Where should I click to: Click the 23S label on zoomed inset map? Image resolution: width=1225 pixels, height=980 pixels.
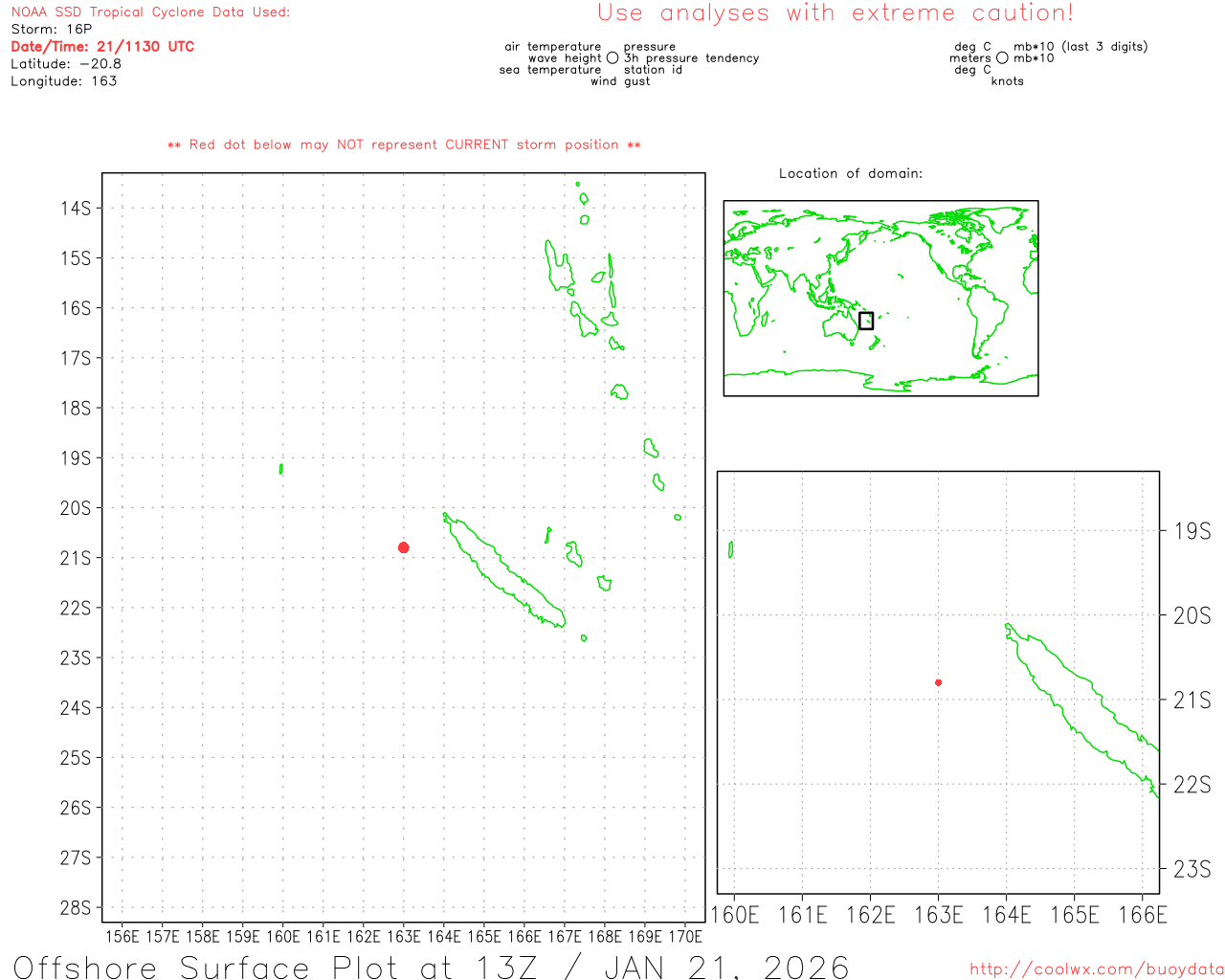(x=1192, y=869)
